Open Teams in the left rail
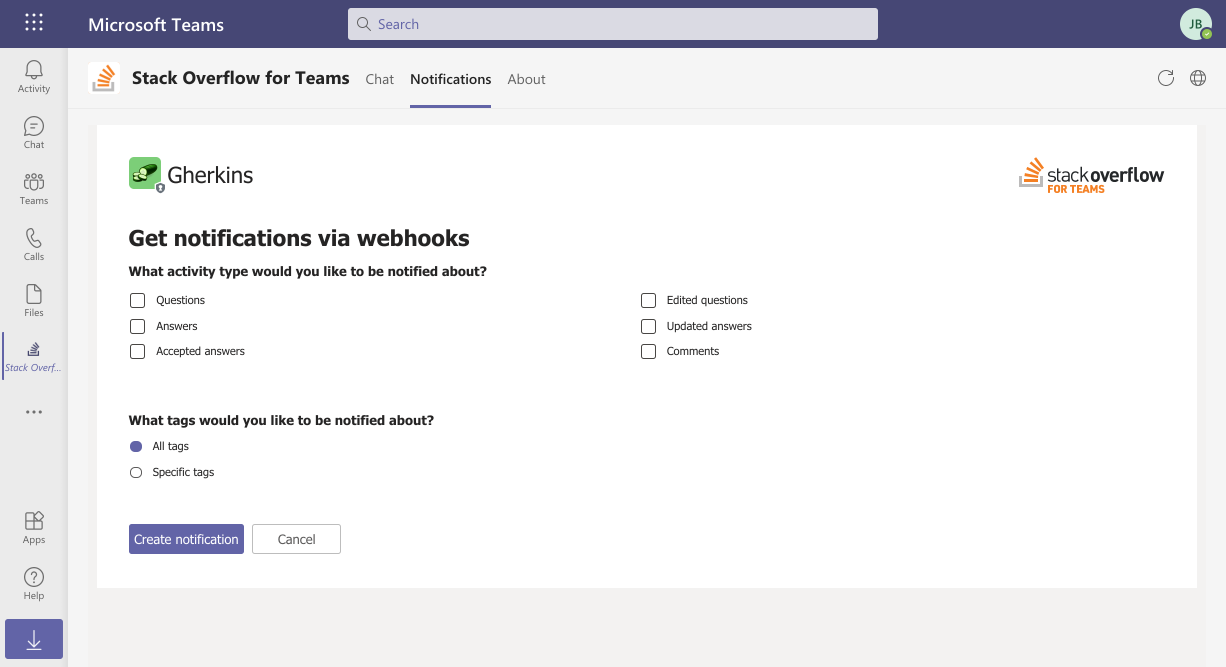 pyautogui.click(x=34, y=188)
